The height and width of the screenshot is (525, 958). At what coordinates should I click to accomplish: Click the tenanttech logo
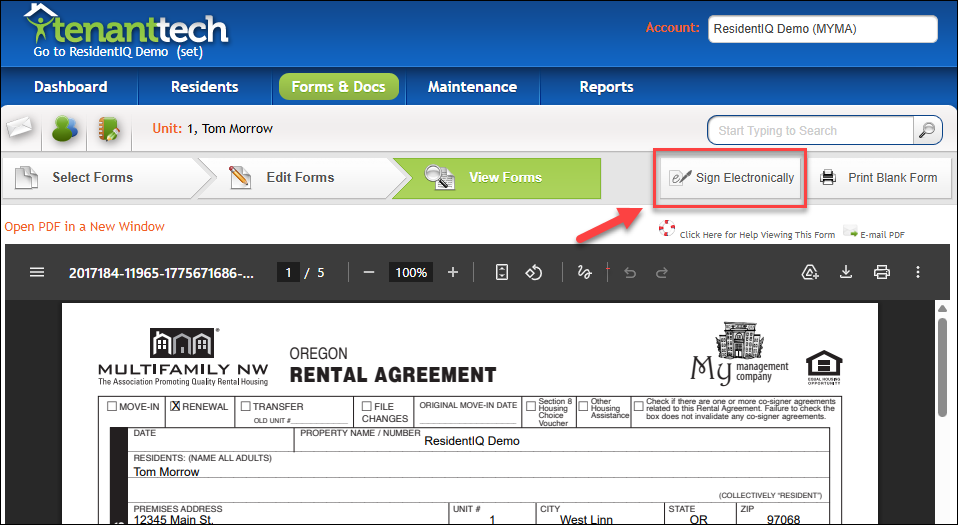[125, 25]
